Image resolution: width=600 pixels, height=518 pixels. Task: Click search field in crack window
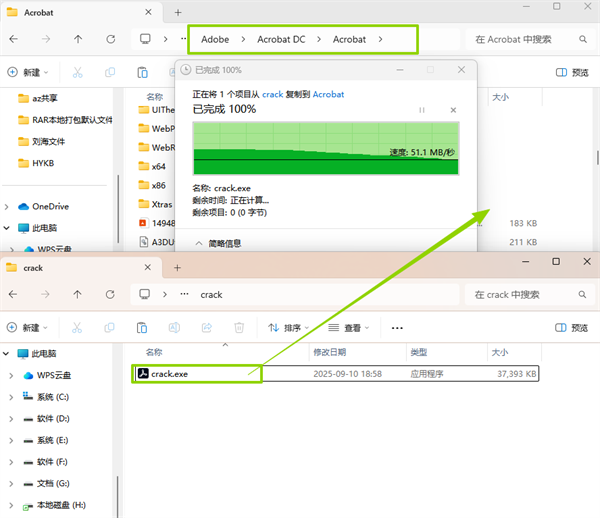click(530, 295)
